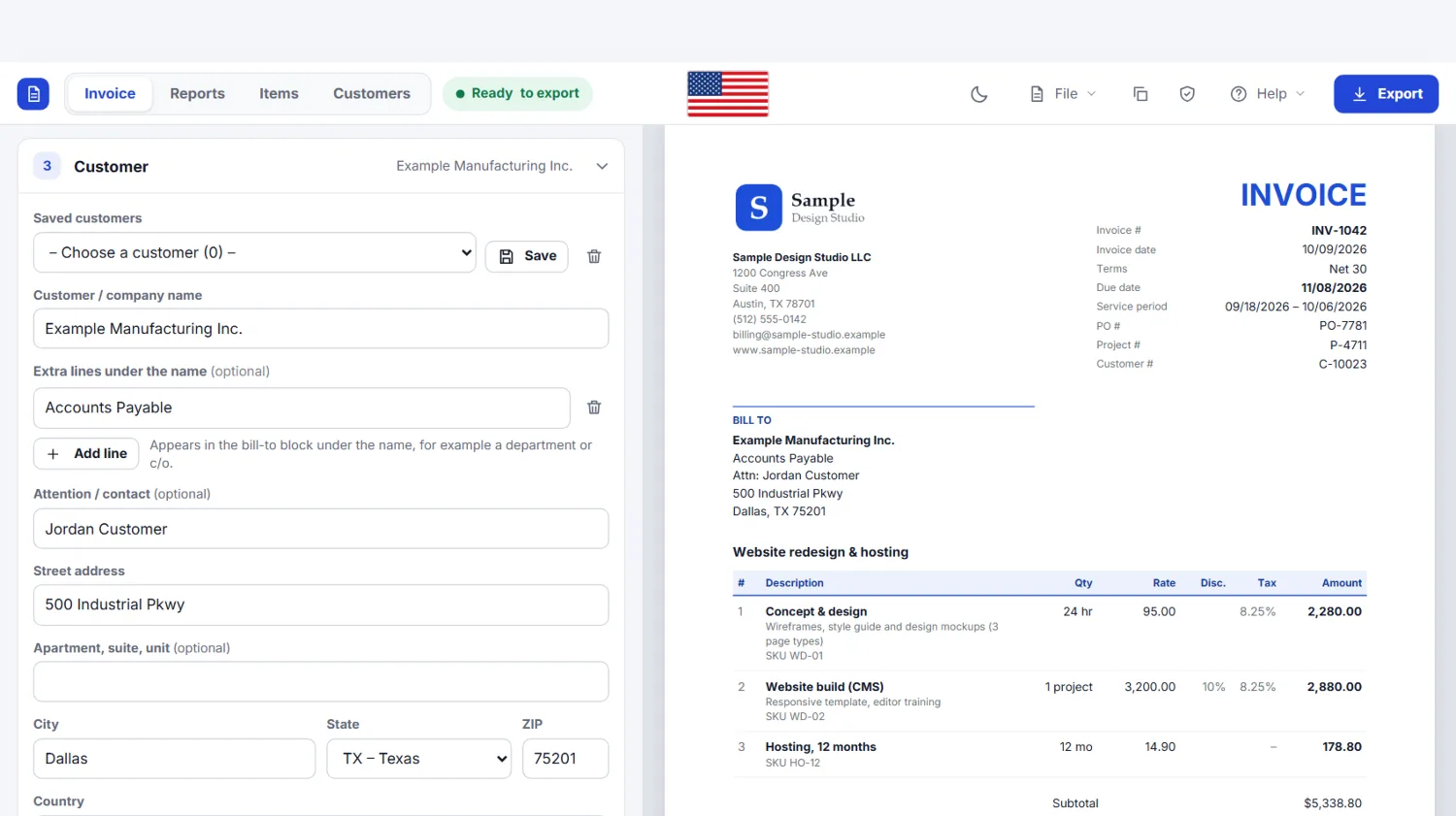
Task: Select the Concept & design line item
Action: [x=1049, y=633]
